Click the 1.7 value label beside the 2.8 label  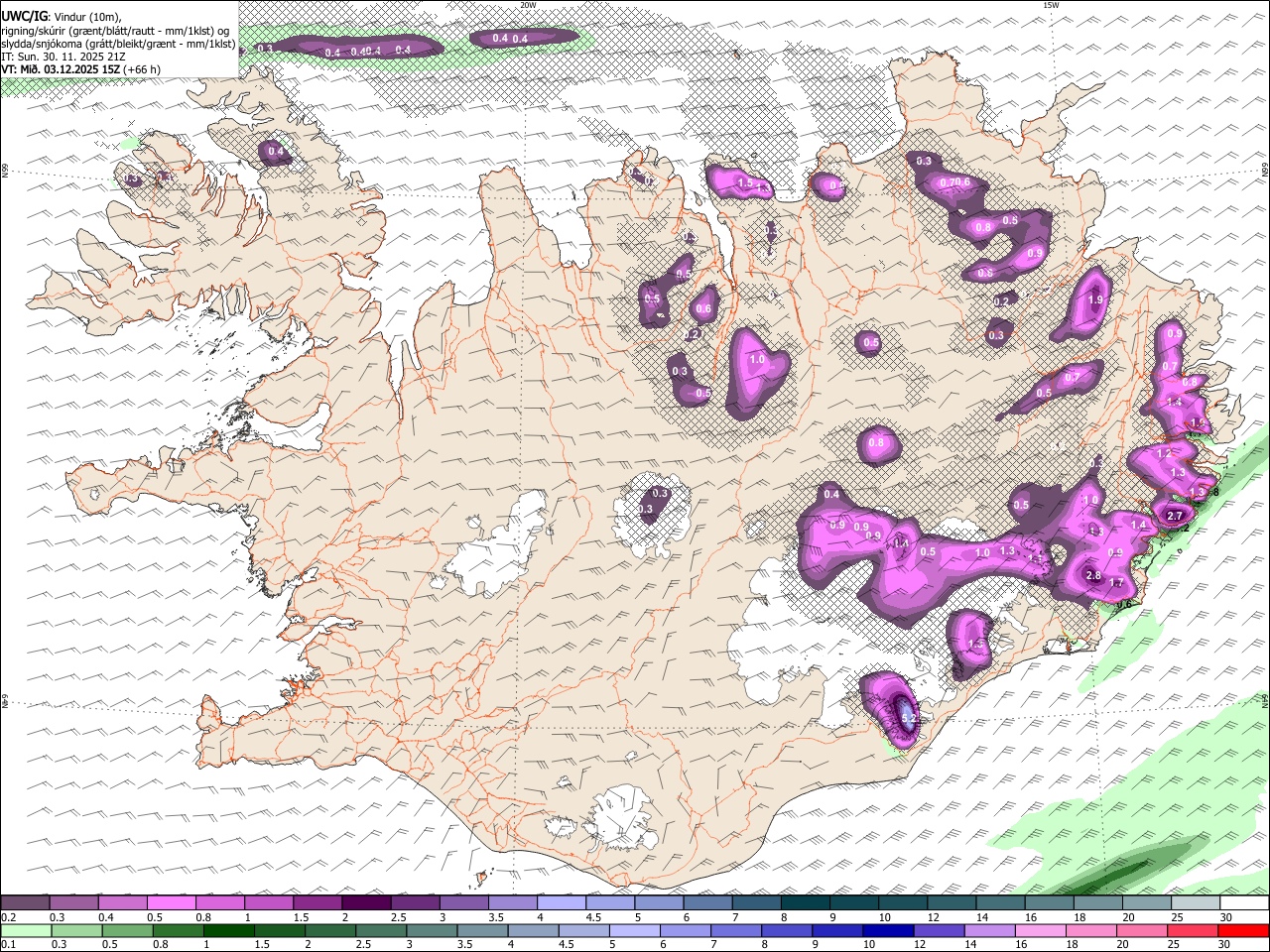click(x=1116, y=583)
